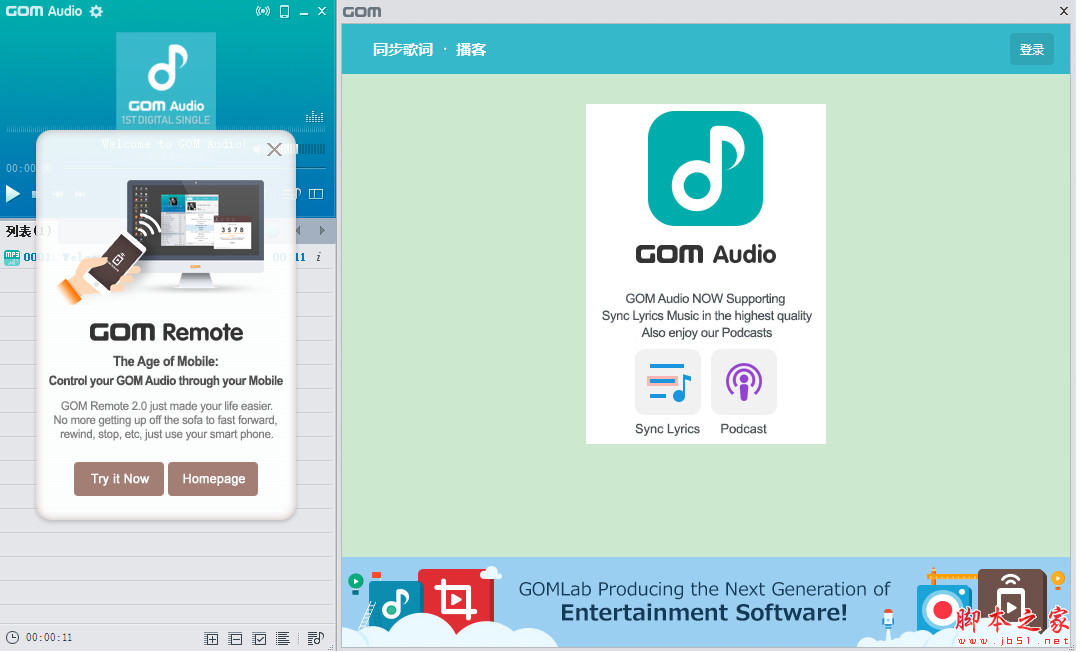Click the GOMLab Entertainment Software banner
The width and height of the screenshot is (1081, 652).
pyautogui.click(x=705, y=602)
